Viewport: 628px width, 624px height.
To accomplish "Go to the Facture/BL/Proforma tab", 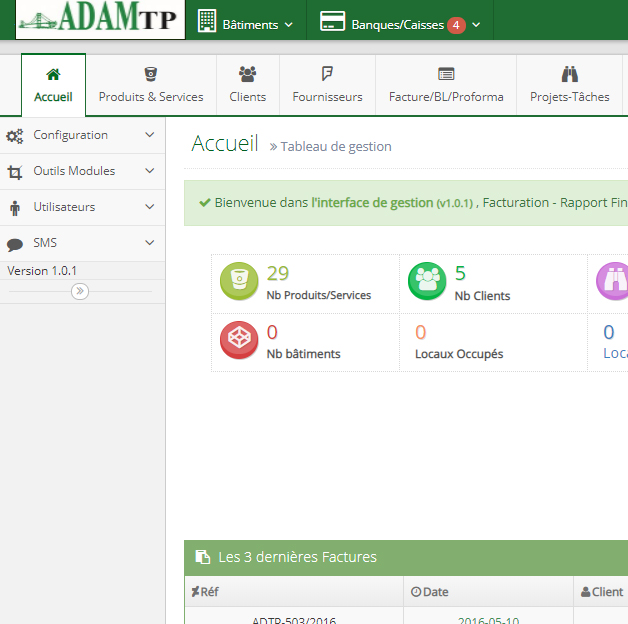I will (446, 86).
